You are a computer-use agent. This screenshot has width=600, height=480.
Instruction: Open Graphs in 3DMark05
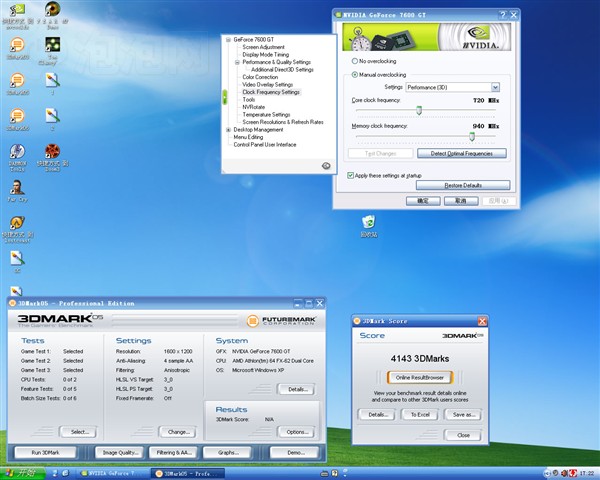[227, 452]
